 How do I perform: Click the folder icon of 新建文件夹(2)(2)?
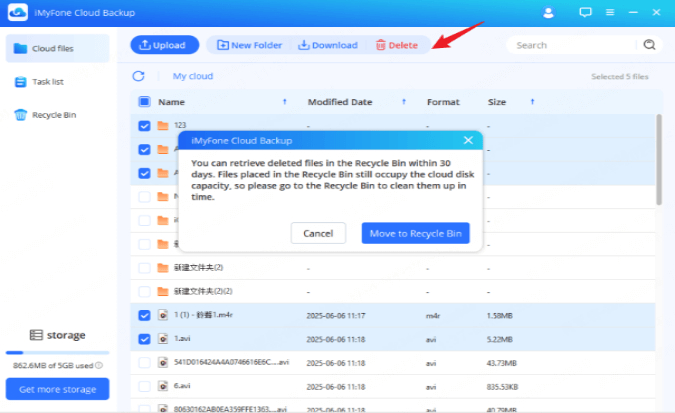tap(163, 292)
